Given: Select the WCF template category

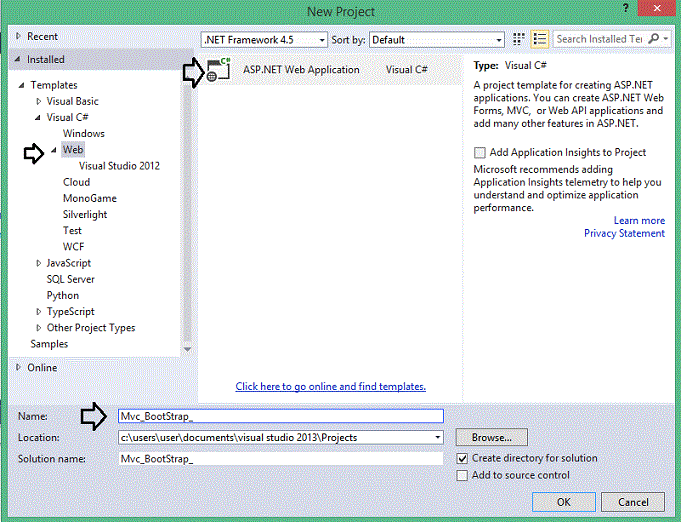Looking at the screenshot, I should (x=73, y=247).
